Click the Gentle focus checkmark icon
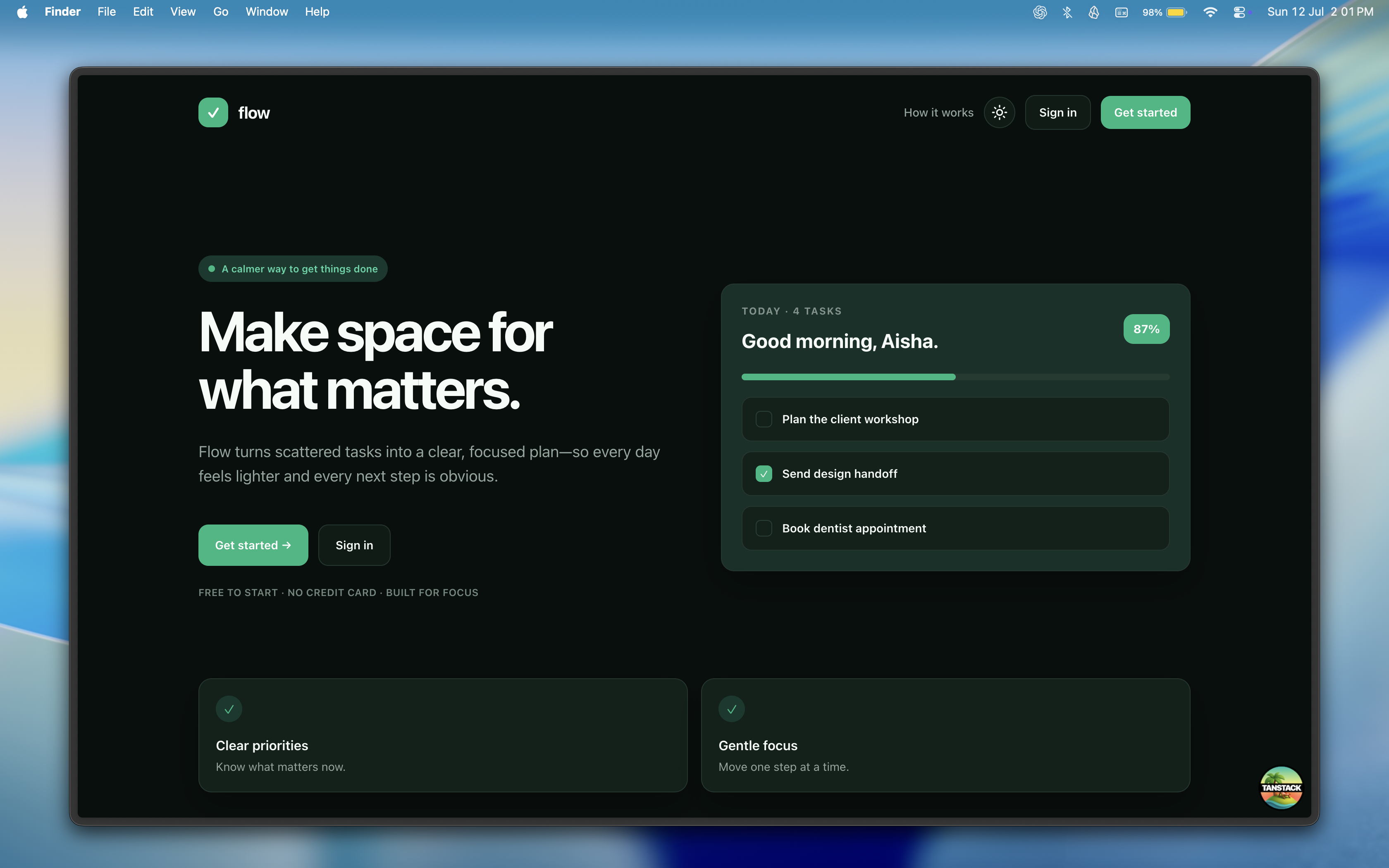The width and height of the screenshot is (1389, 868). pos(732,709)
